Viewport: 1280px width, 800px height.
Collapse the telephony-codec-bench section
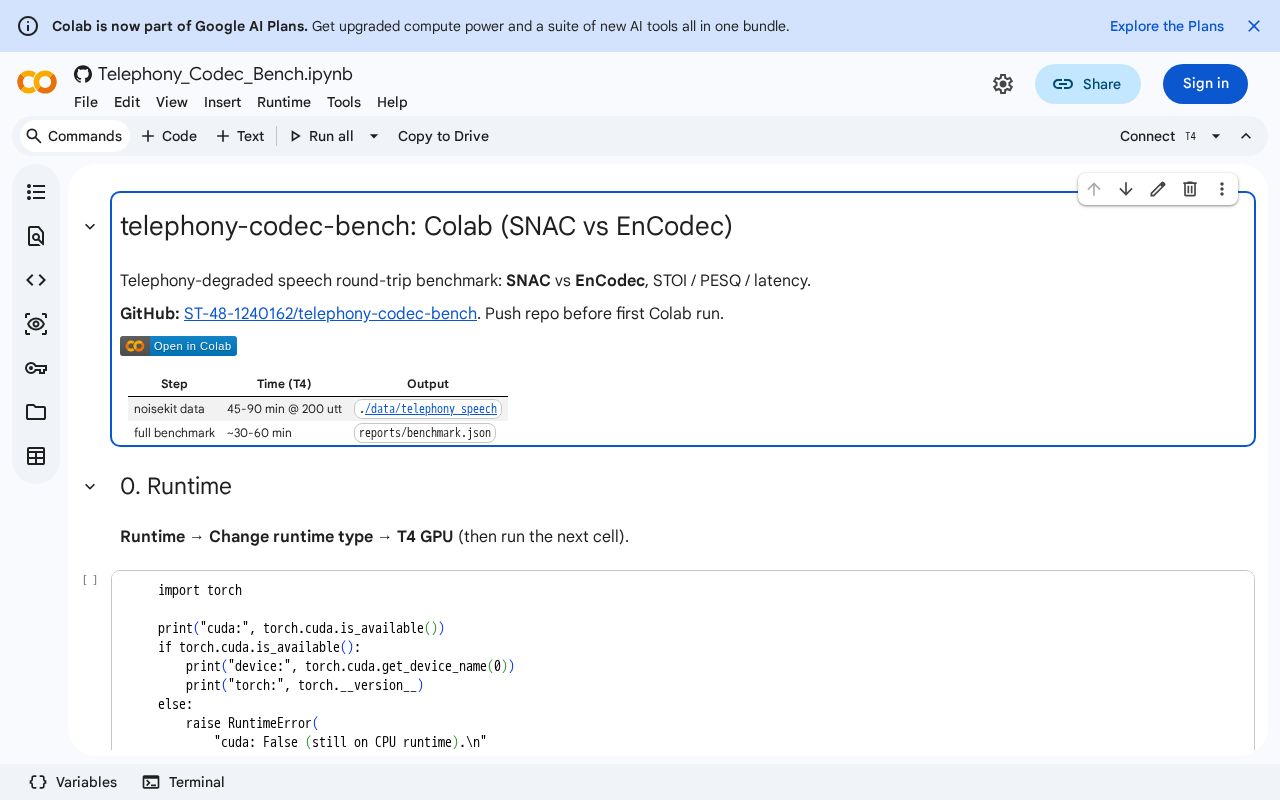[90, 227]
